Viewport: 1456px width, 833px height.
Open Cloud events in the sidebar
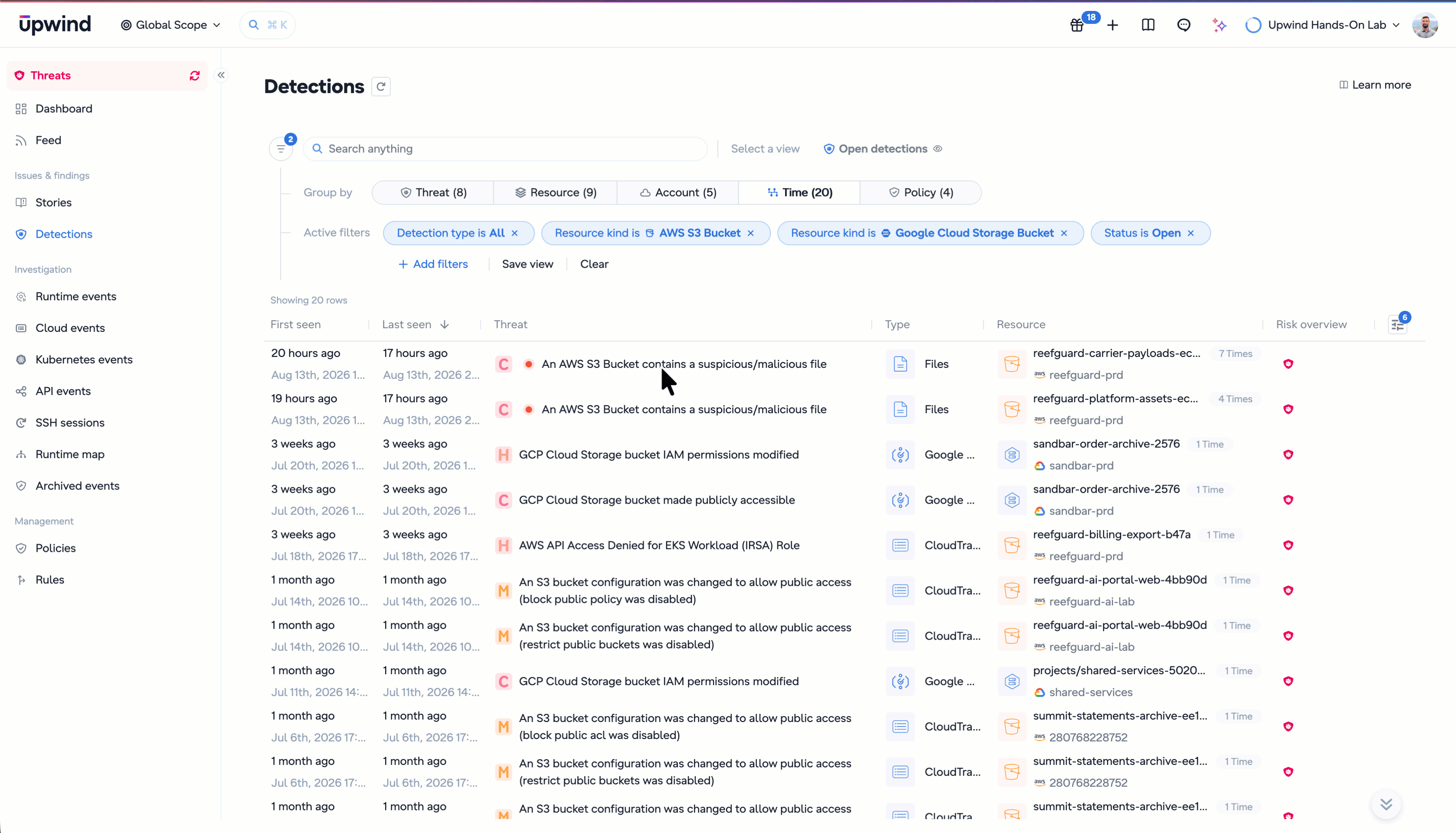pos(70,328)
